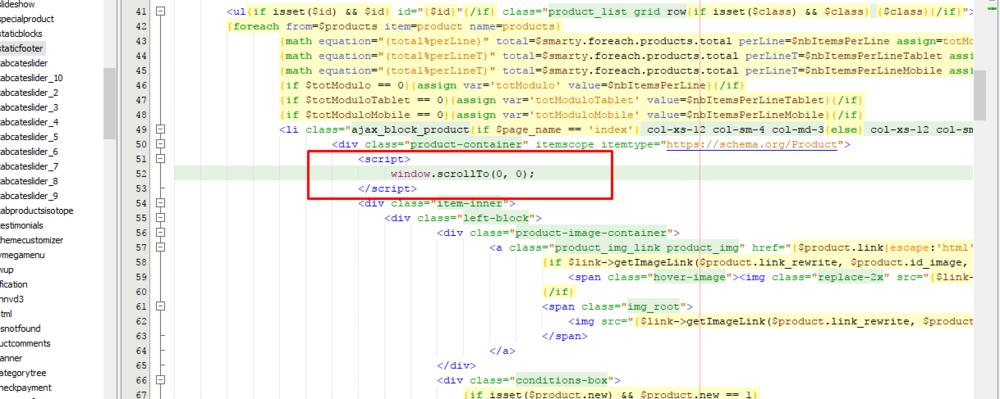
Task: Collapse the product-container div fold on line 50
Action: click(161, 144)
